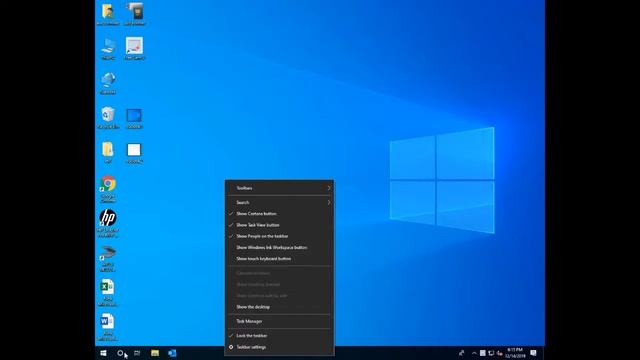
Task: Click the network icon in system tray
Action: 491,353
